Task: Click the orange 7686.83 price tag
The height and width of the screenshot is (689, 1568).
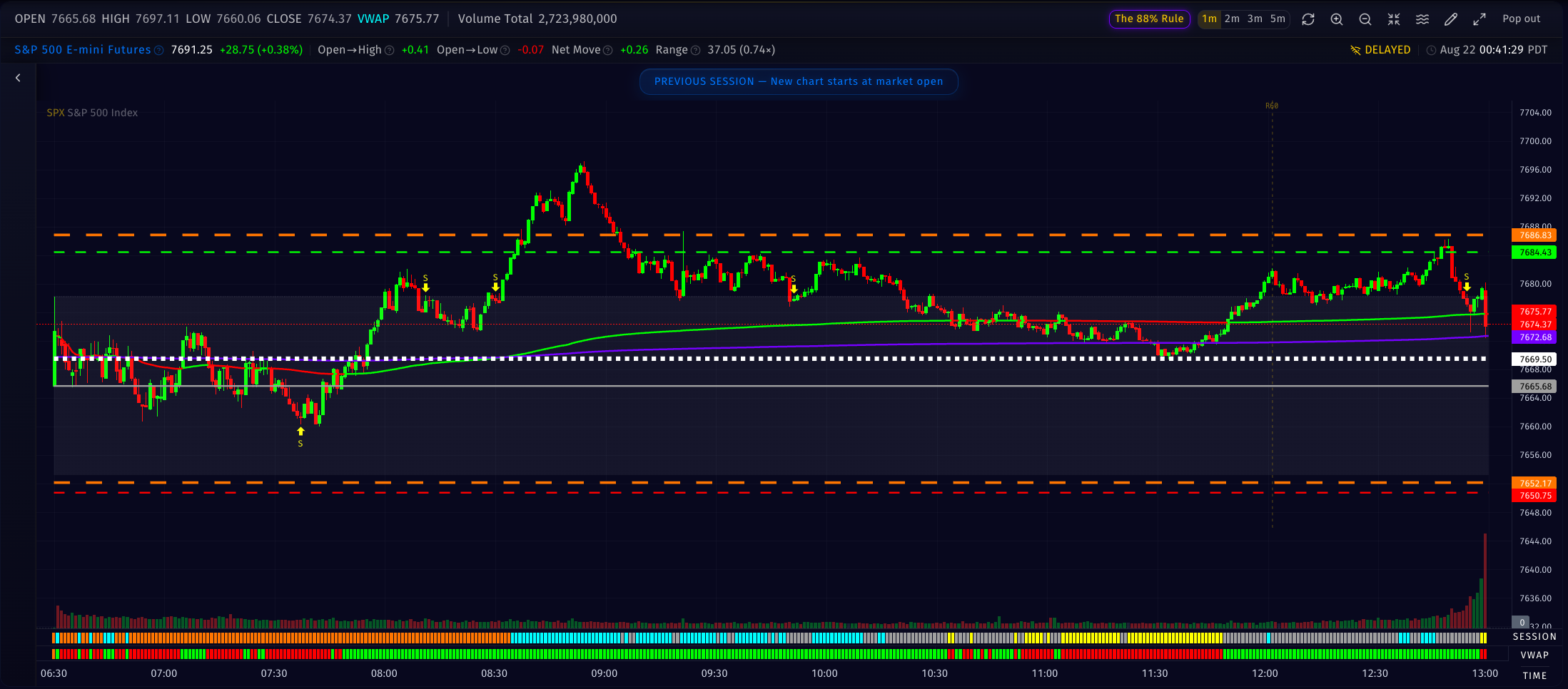Action: pyautogui.click(x=1534, y=235)
